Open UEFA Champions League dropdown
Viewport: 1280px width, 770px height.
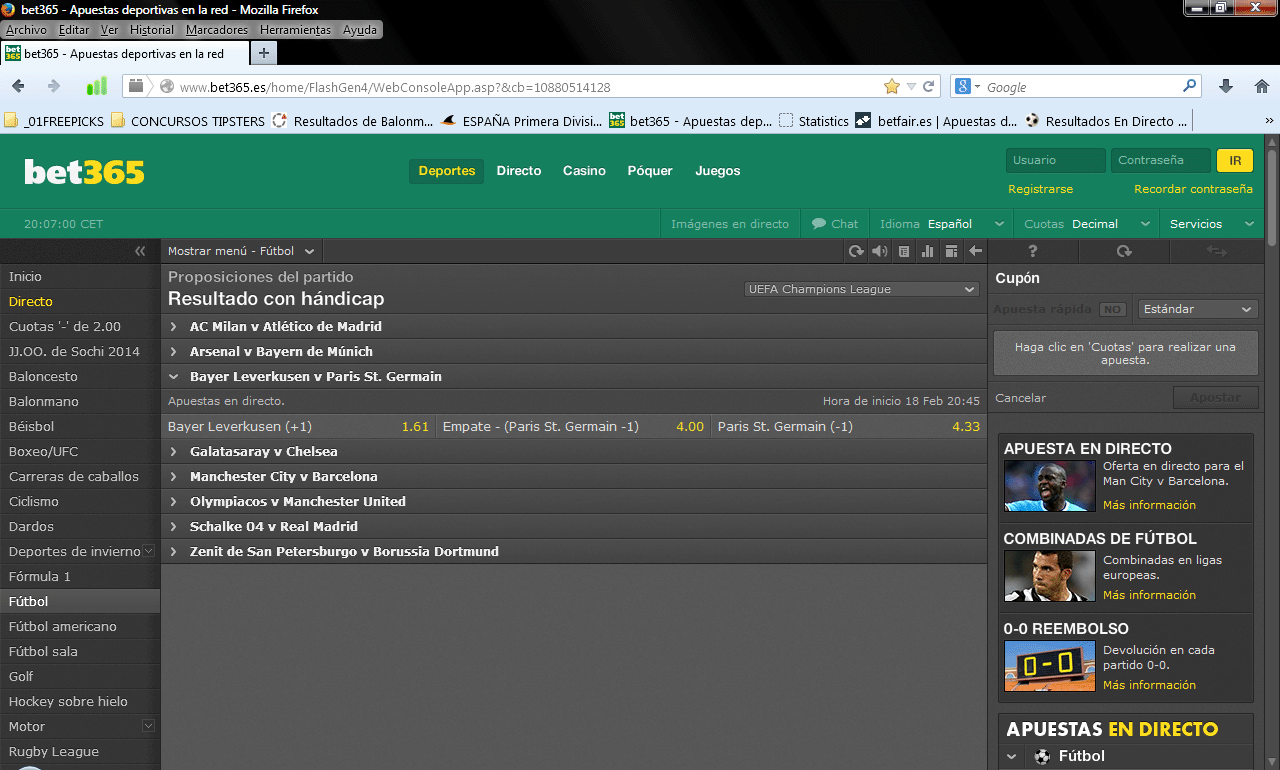(x=861, y=289)
